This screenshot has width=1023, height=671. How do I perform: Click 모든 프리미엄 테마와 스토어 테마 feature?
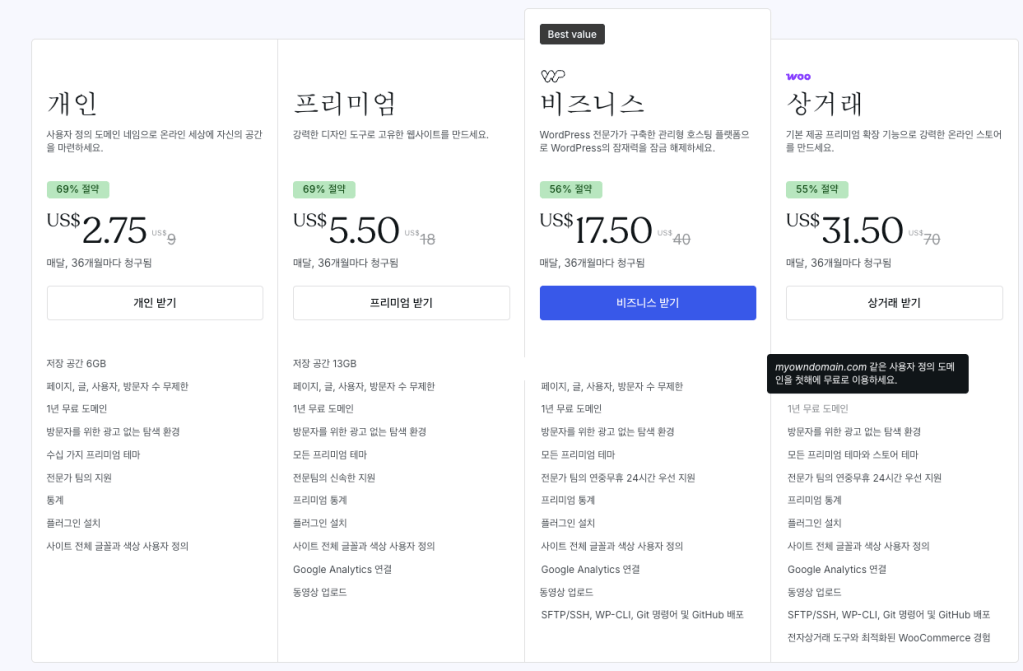[853, 455]
